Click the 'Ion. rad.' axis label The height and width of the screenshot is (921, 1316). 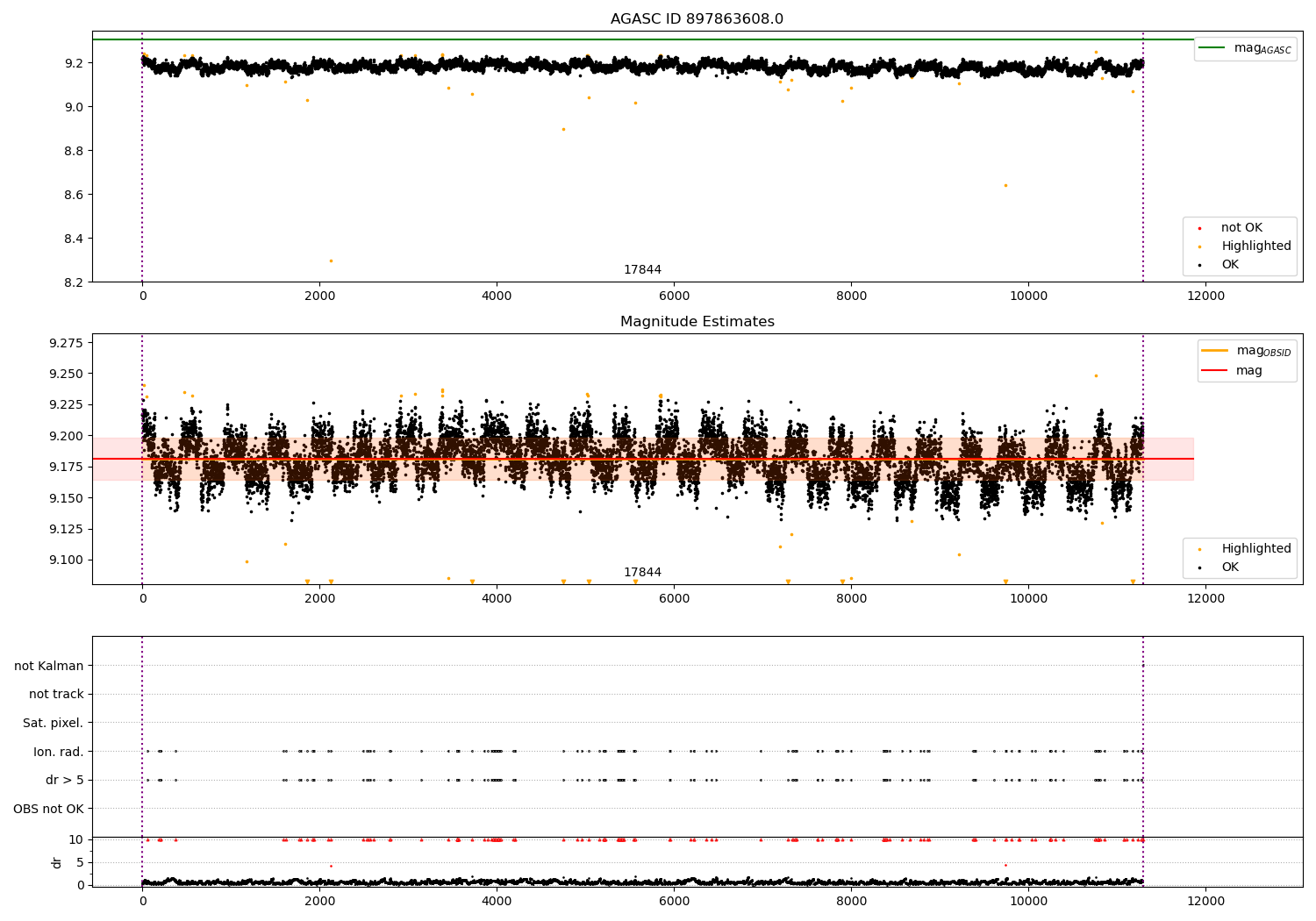[x=59, y=752]
